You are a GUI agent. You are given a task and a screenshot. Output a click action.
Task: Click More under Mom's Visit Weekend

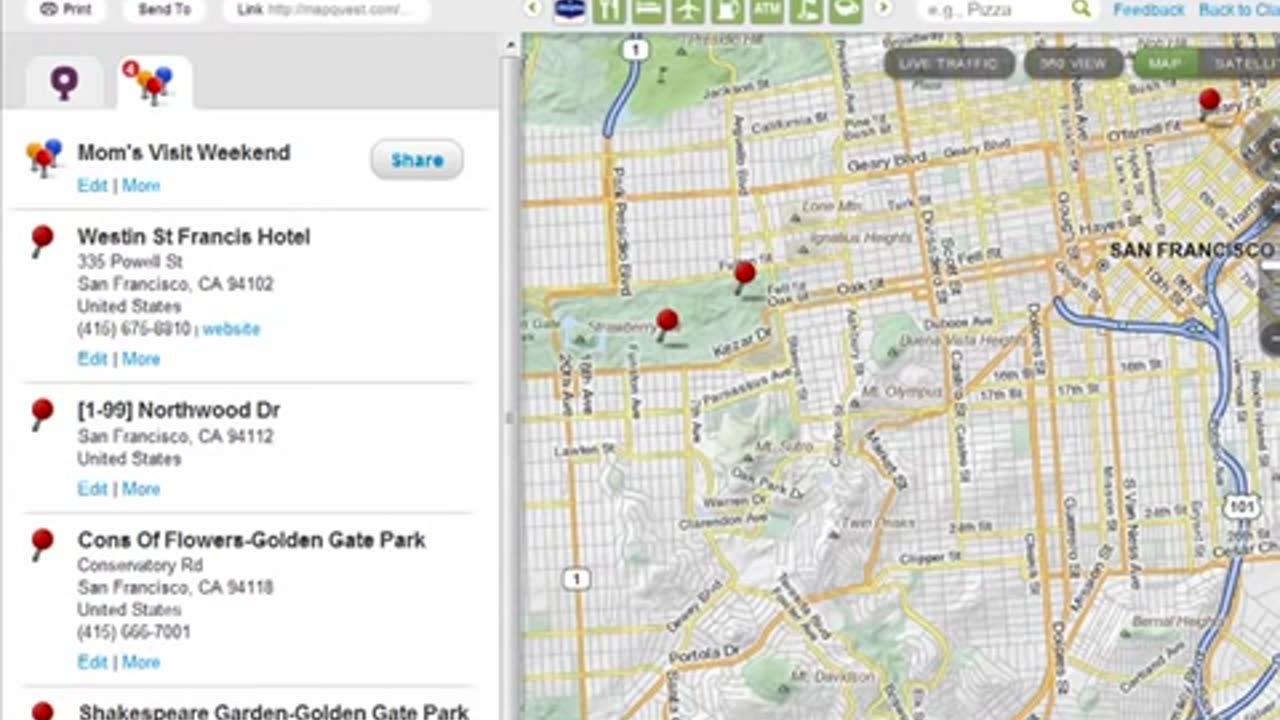coord(141,186)
